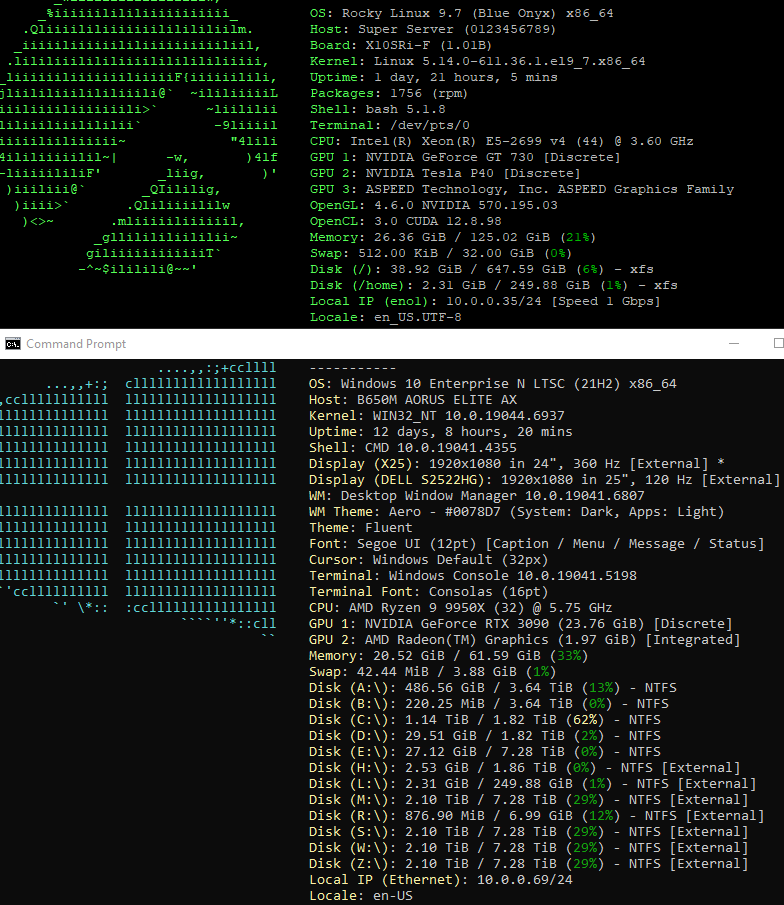Click the cyan Windows ASCII logo

point(139,502)
